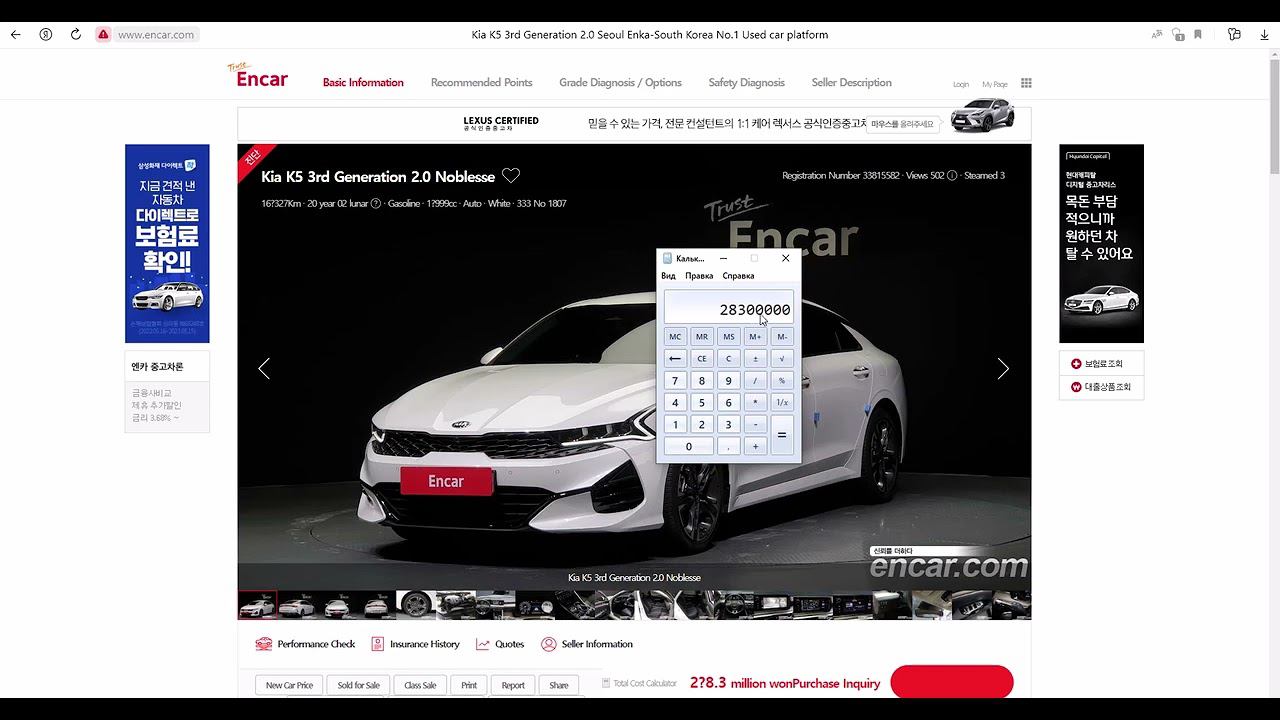Viewport: 1280px width, 720px height.
Task: Click the Samsung insurance ad on the left
Action: tap(167, 243)
